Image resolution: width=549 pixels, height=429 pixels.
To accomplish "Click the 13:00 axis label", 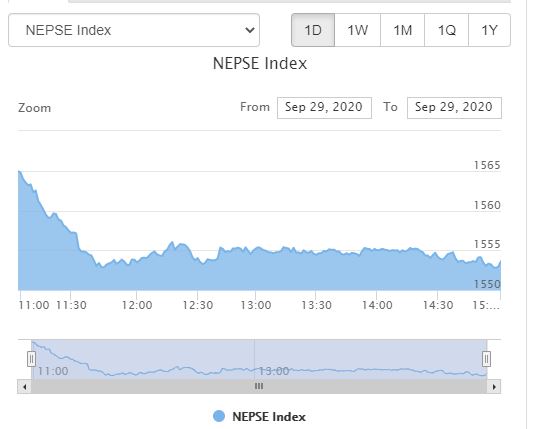I will click(x=256, y=305).
